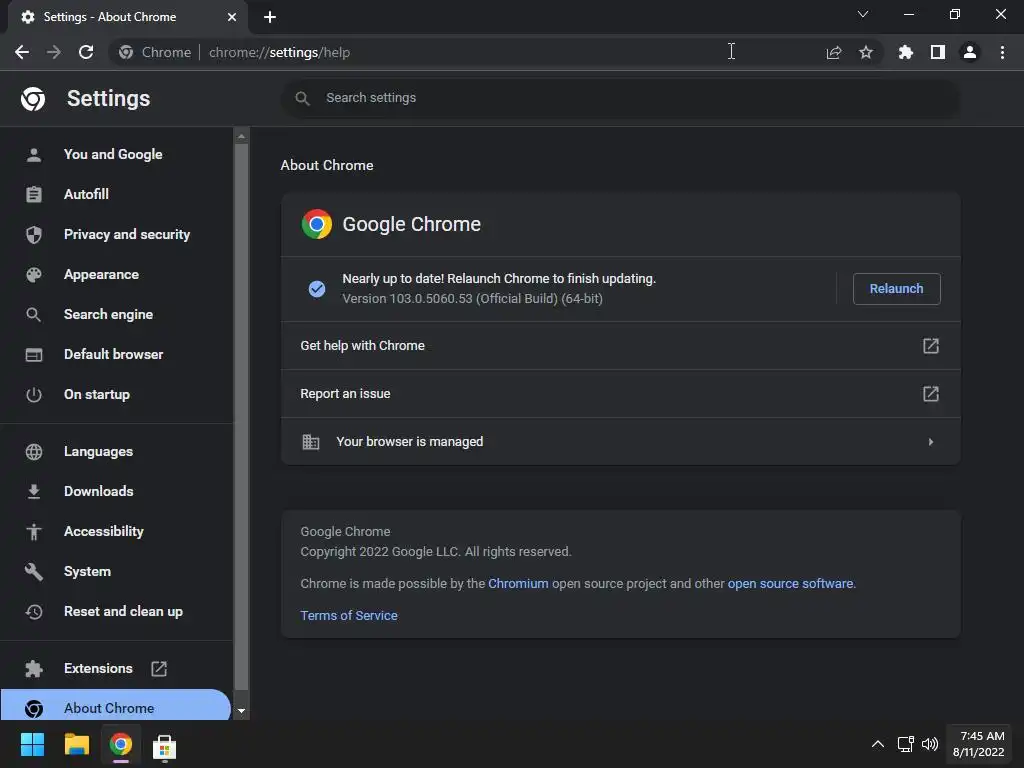Reload the page with the refresh icon
1024x768 pixels.
86,52
